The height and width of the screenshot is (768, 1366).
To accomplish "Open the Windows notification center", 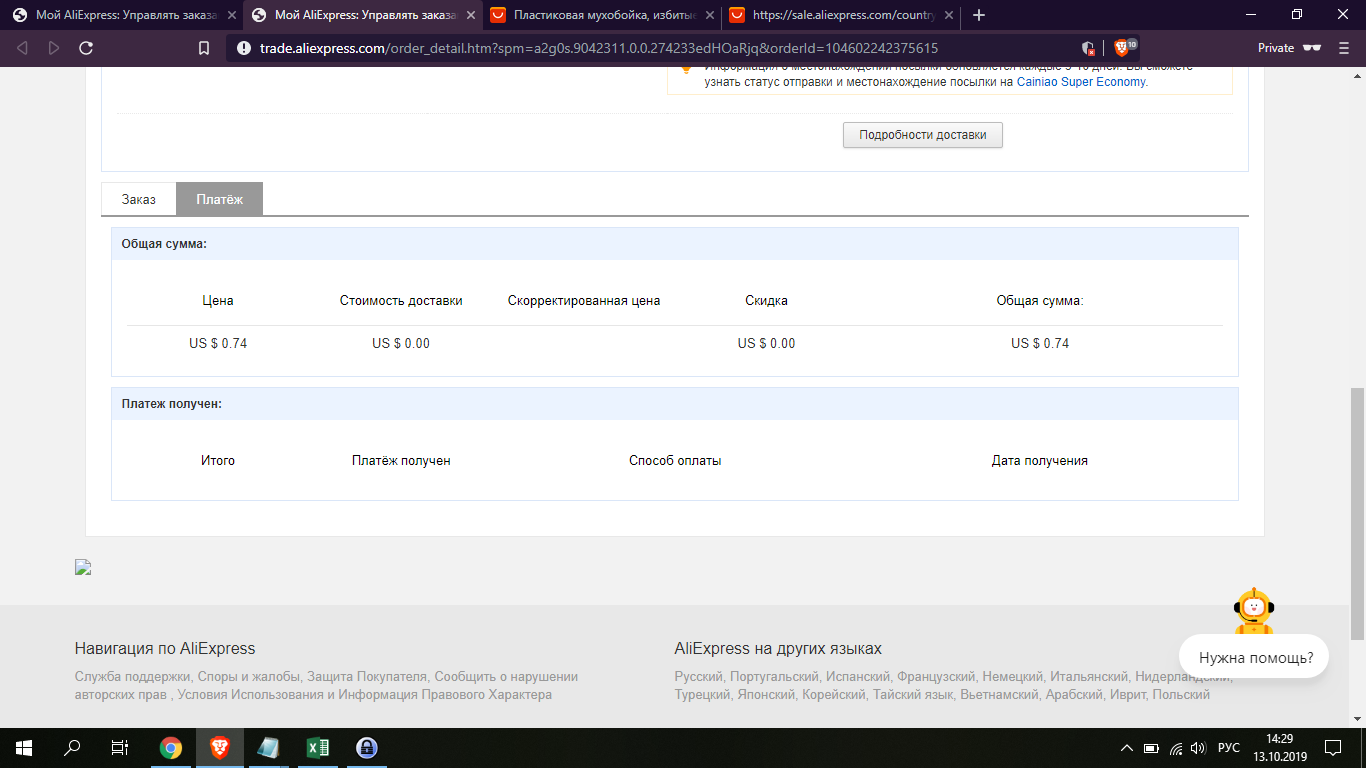I will click(x=1333, y=747).
